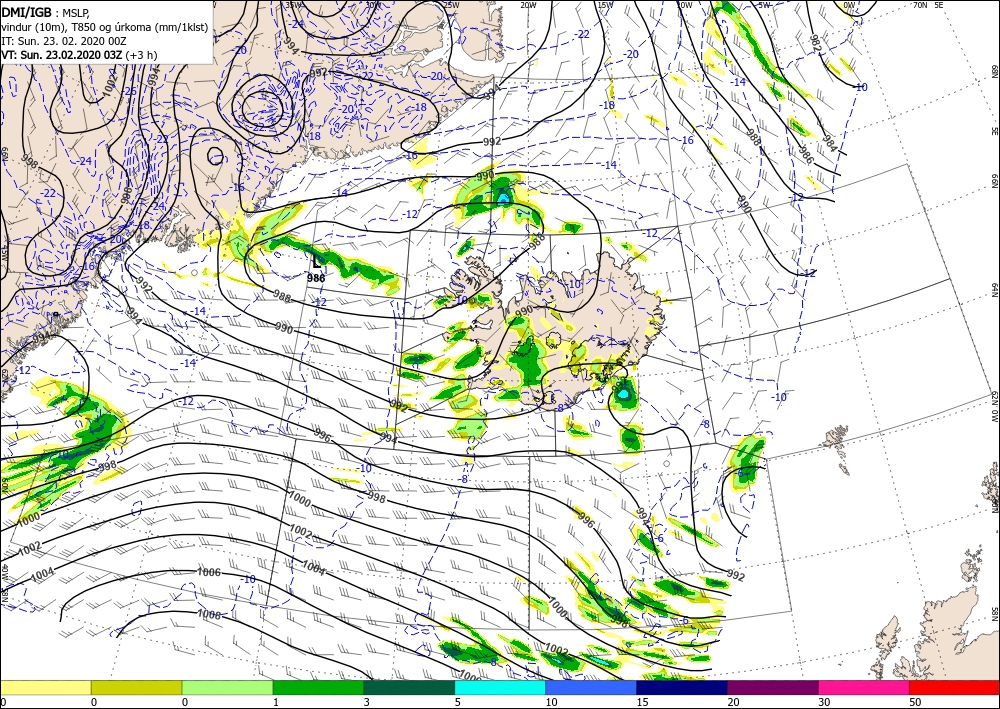This screenshot has height=709, width=1000.
Task: Click the '70N 5E' label in the top right
Action: point(929,5)
